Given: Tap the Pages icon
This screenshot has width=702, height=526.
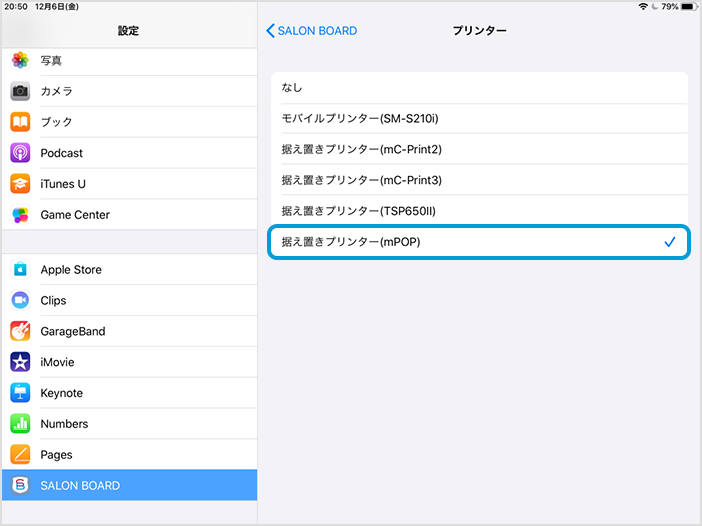Looking at the screenshot, I should [20, 455].
